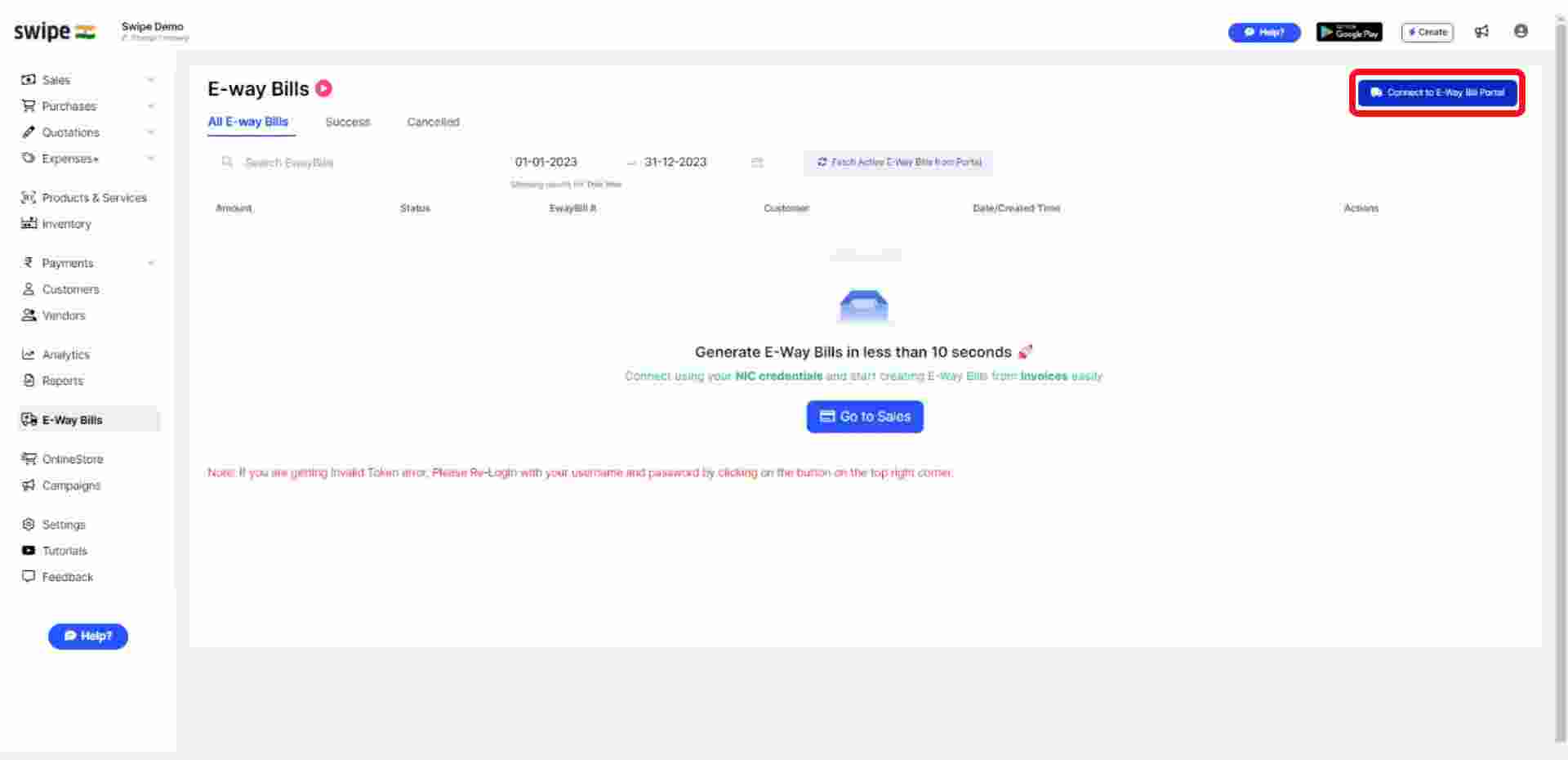Image resolution: width=1568 pixels, height=760 pixels.
Task: Click the Status column header
Action: [x=415, y=208]
